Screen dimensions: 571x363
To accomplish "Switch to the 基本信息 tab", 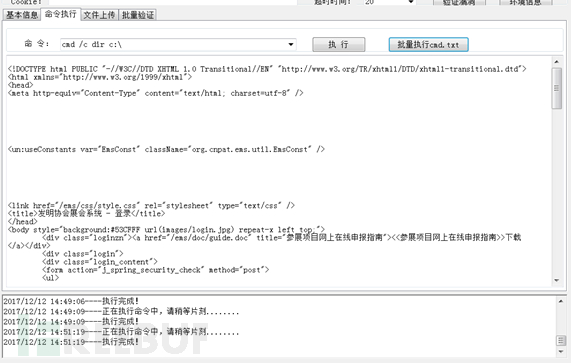I will point(21,15).
